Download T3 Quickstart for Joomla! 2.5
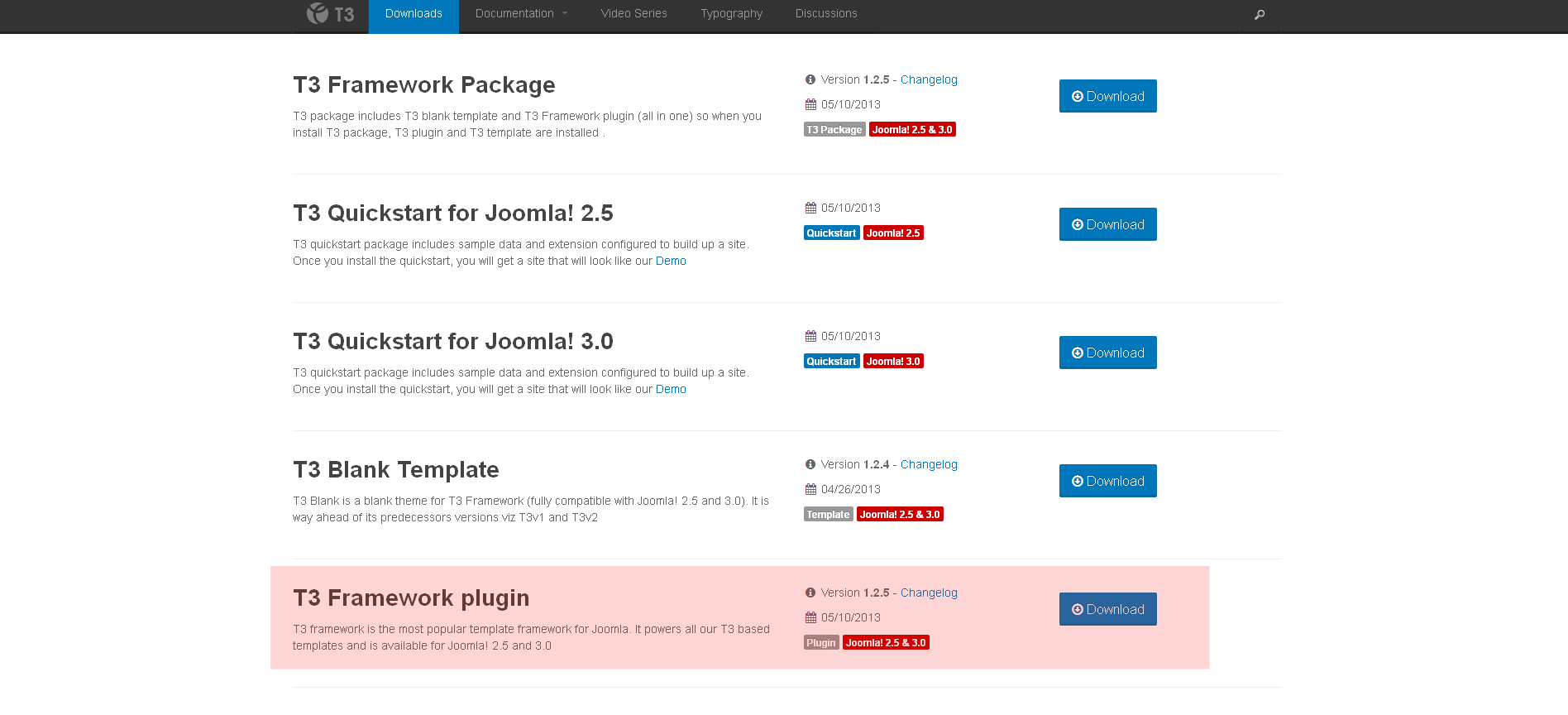This screenshot has height=715, width=1568. (1107, 225)
